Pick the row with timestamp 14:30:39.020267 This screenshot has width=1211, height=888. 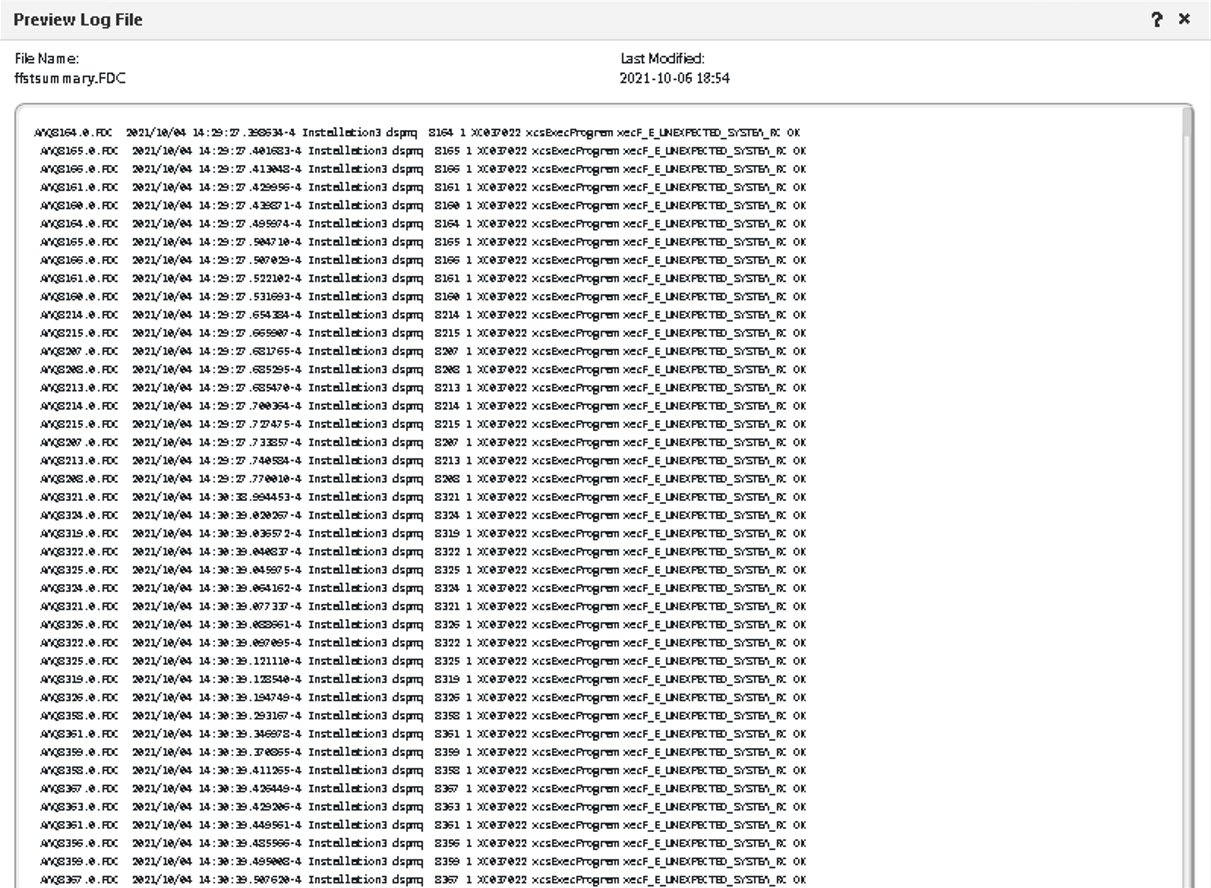pyautogui.click(x=421, y=515)
